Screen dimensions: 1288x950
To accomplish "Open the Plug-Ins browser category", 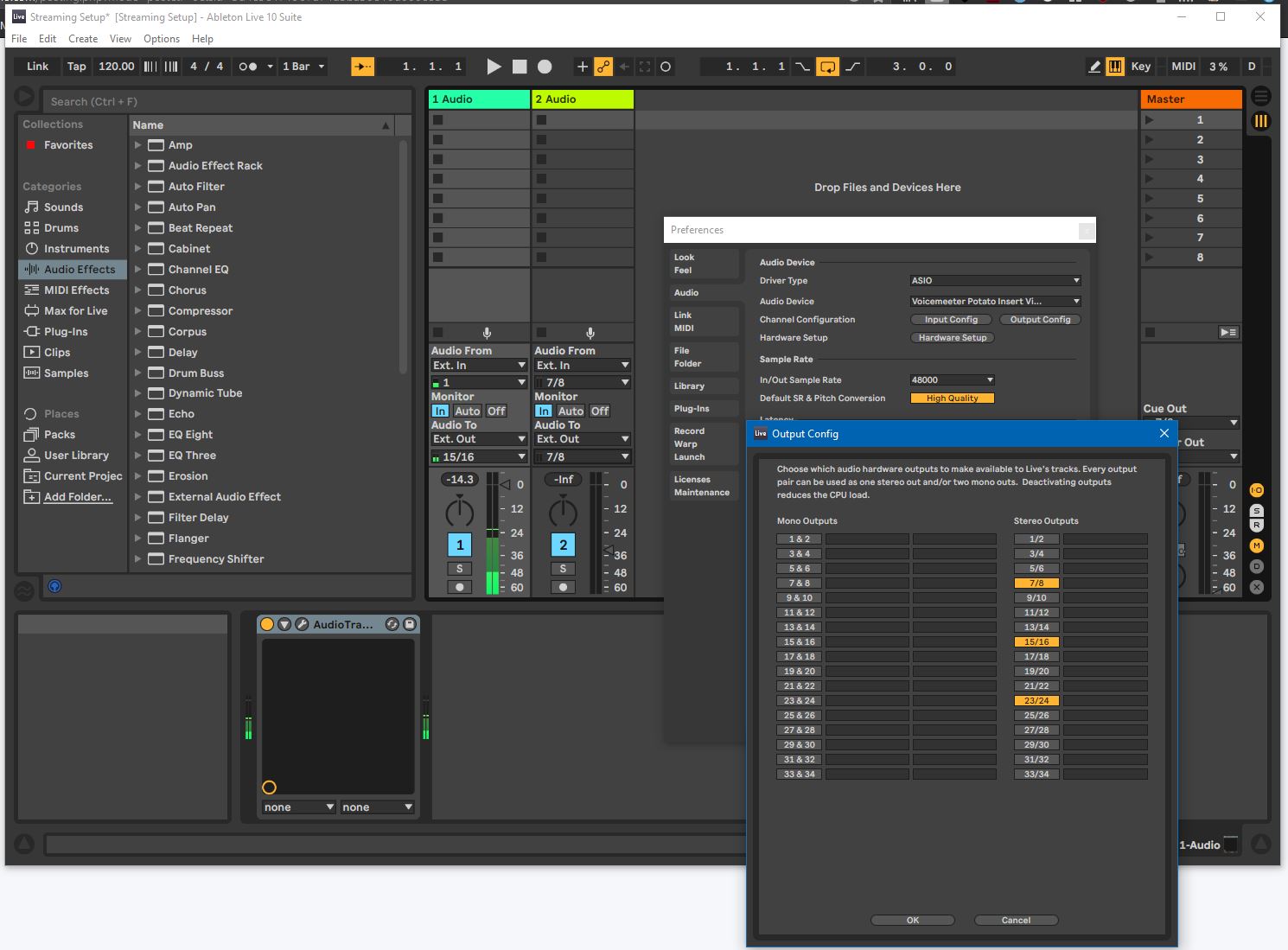I will [66, 332].
